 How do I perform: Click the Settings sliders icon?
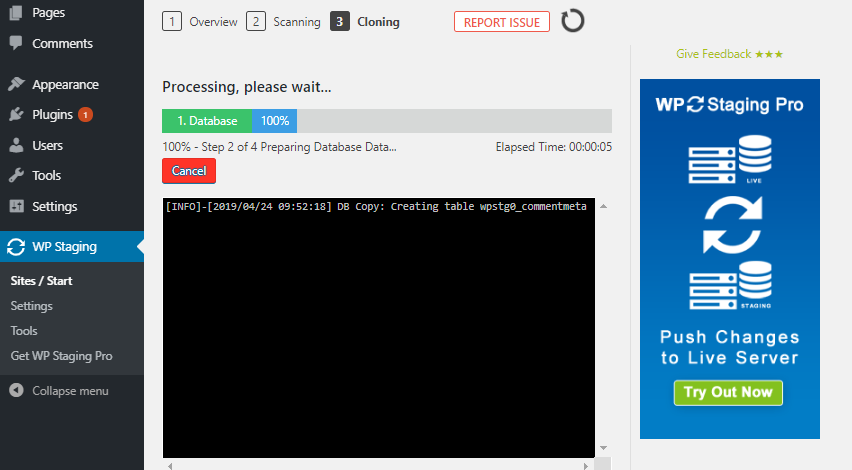[x=16, y=206]
